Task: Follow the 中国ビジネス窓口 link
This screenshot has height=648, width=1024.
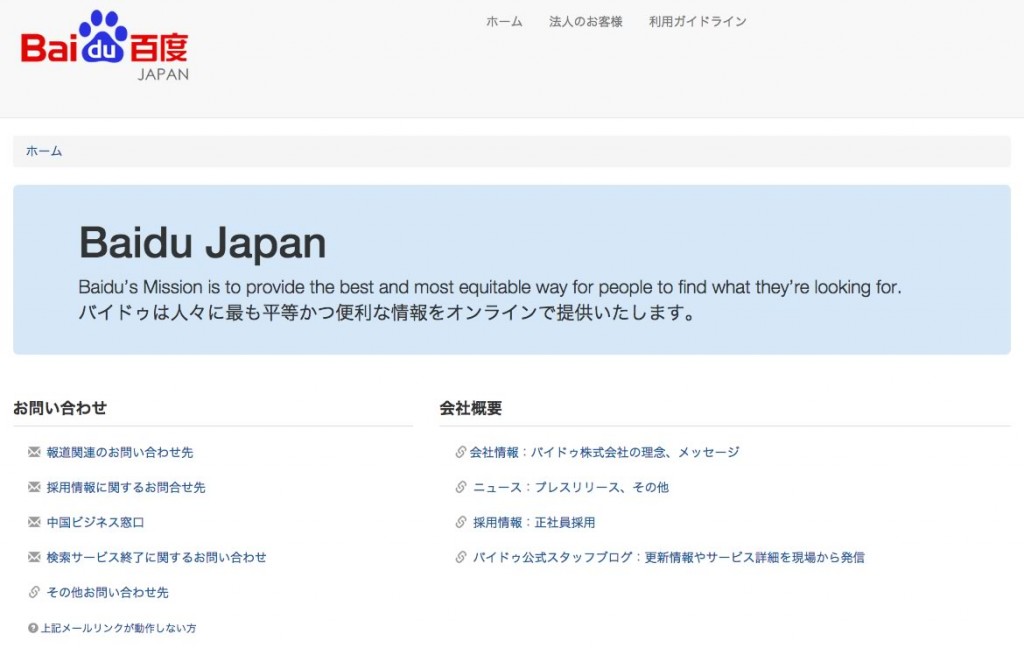Action: click(95, 522)
